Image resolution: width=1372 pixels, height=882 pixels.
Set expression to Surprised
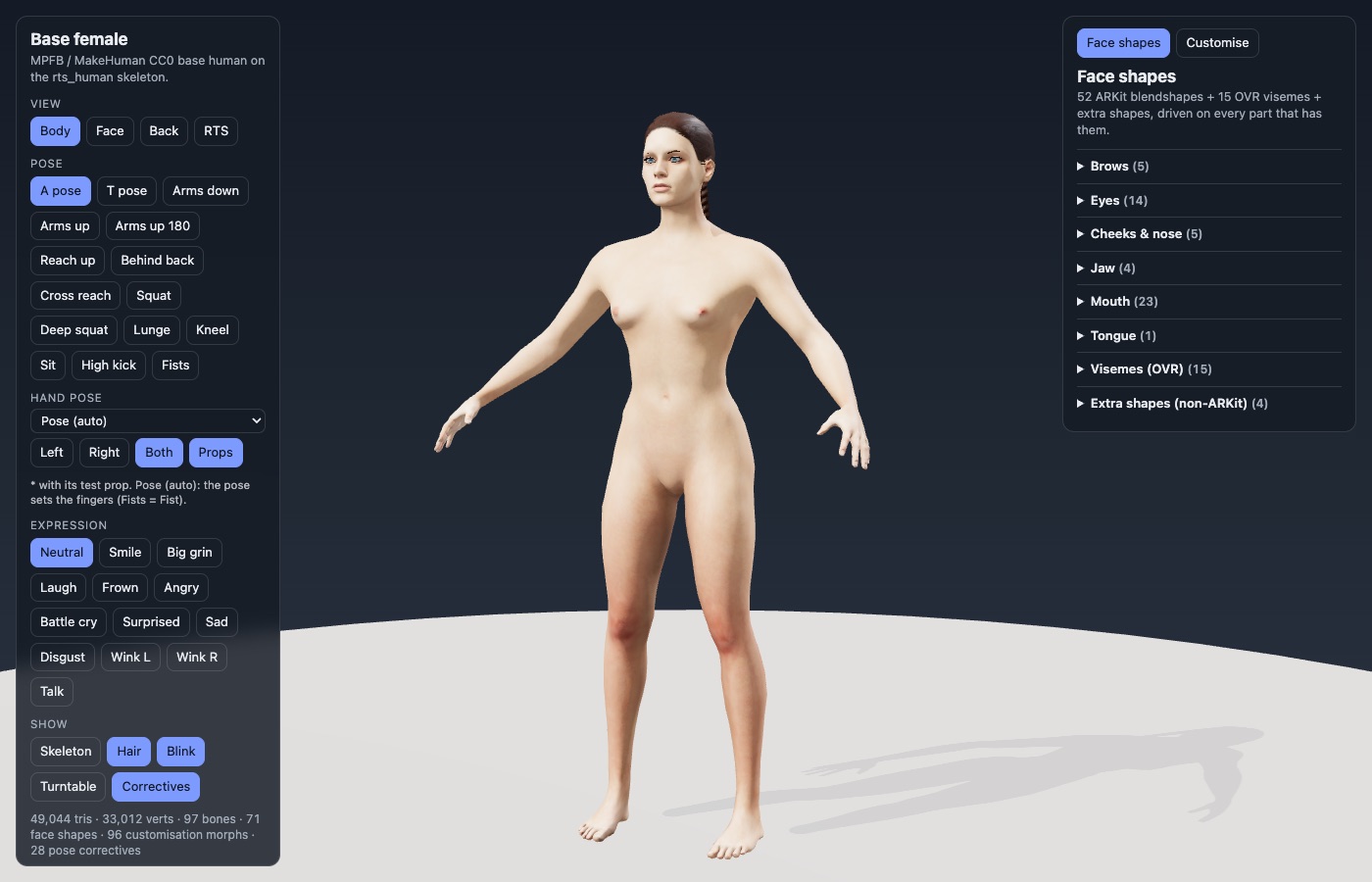coord(151,622)
